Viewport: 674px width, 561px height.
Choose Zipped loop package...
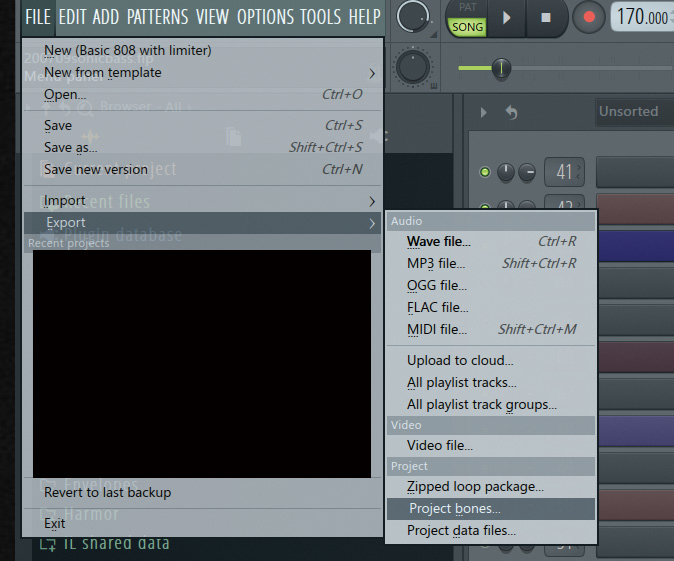(491, 487)
